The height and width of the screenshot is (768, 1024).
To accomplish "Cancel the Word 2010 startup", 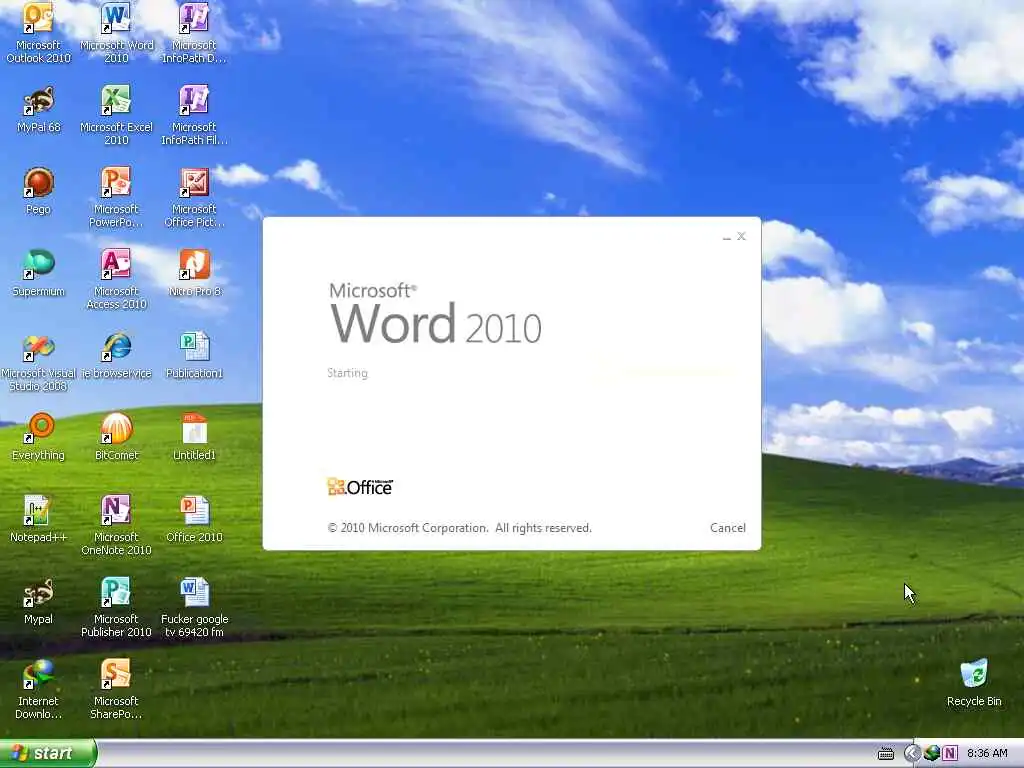I will point(728,528).
